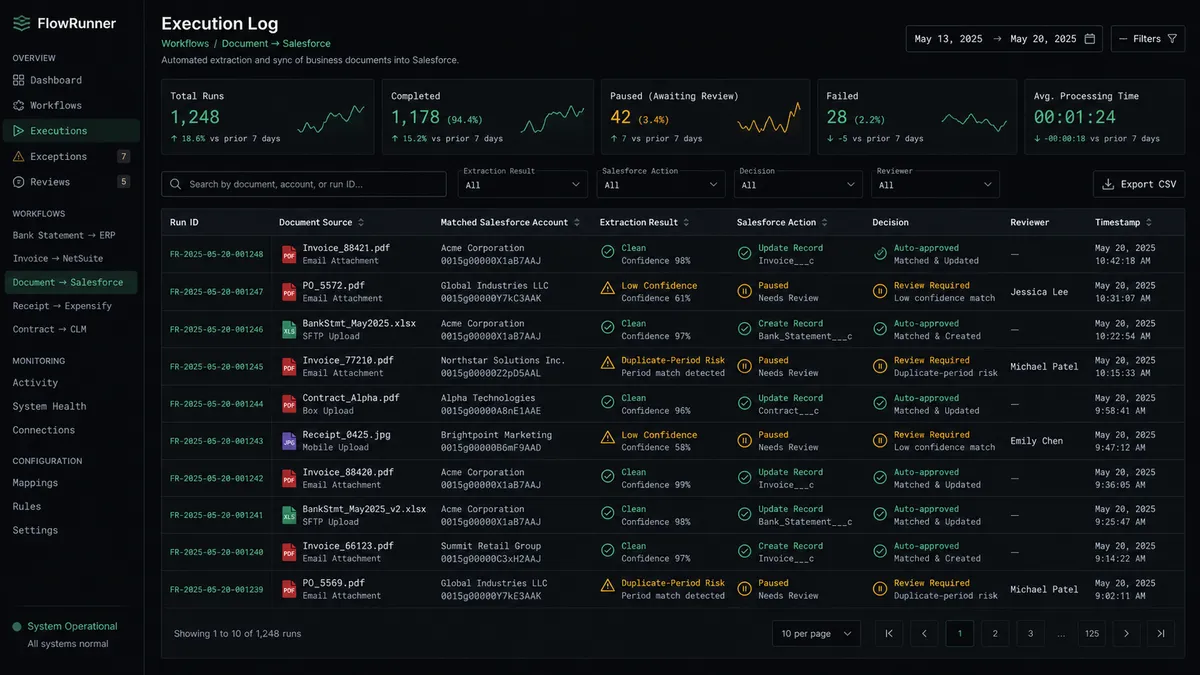Open the 10 per page dropdown

pos(816,633)
